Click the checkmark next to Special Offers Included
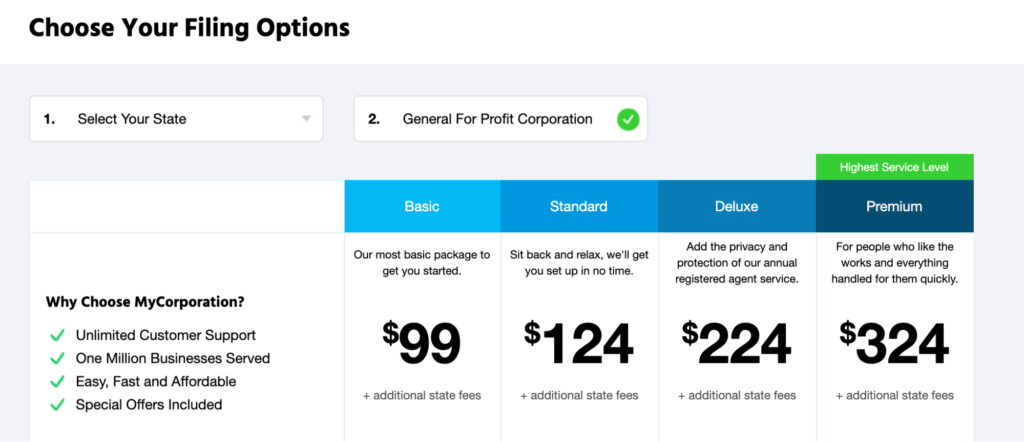 [57, 405]
